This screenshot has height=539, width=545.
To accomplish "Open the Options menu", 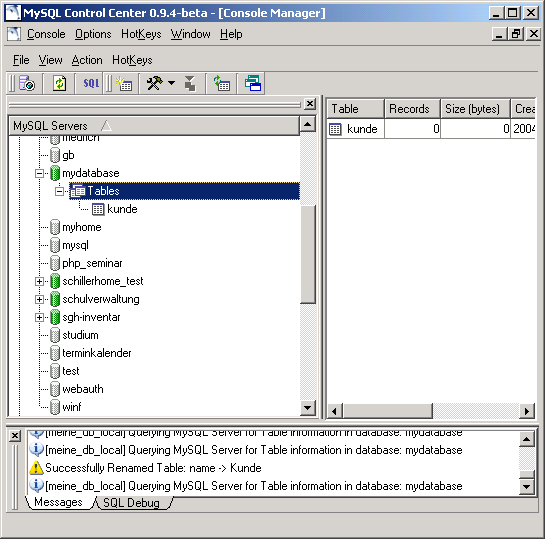I will point(93,34).
